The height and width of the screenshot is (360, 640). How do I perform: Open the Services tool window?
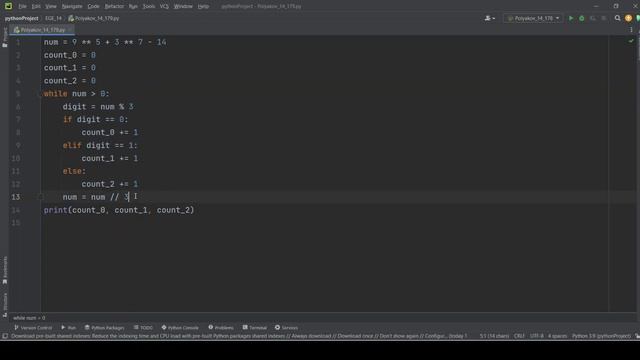click(x=287, y=328)
